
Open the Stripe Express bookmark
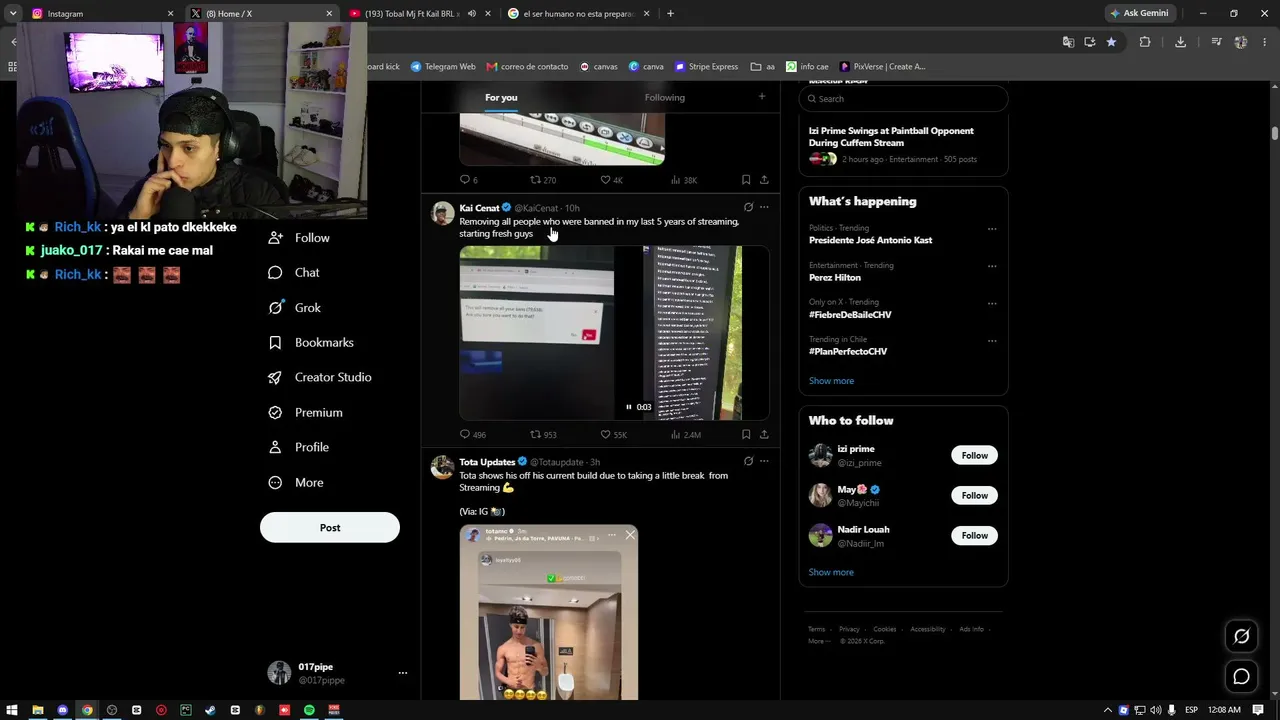point(706,67)
